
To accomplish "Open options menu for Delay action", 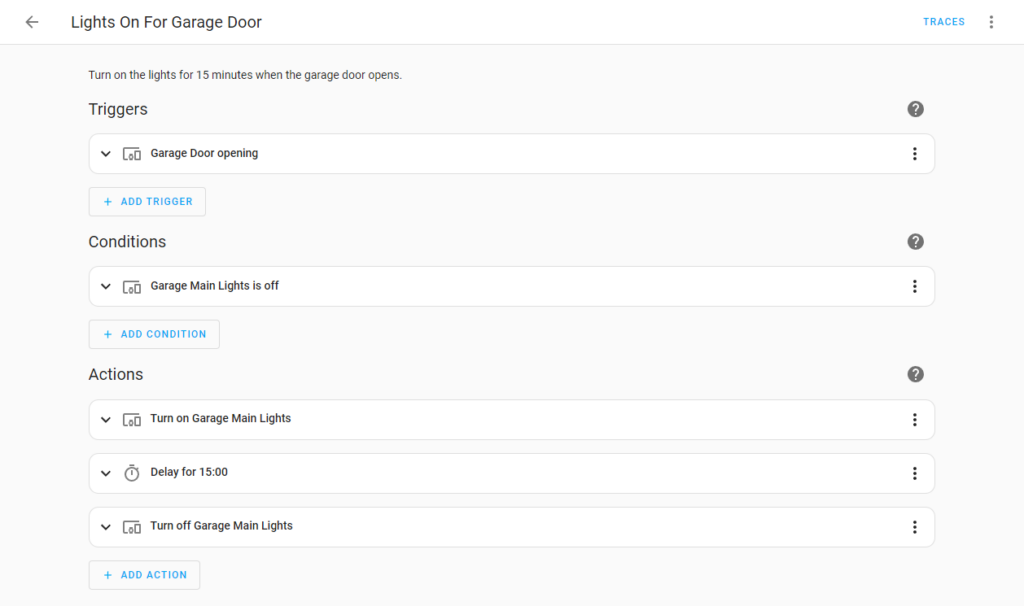I will coord(914,473).
